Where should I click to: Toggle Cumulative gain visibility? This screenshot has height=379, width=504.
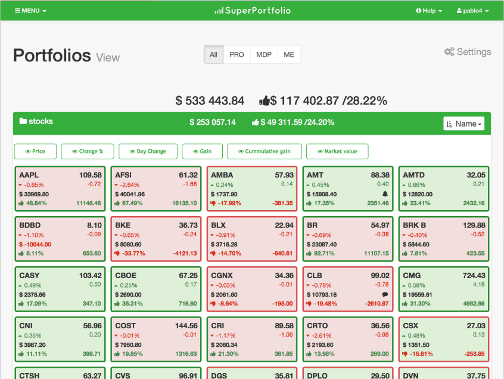point(264,151)
